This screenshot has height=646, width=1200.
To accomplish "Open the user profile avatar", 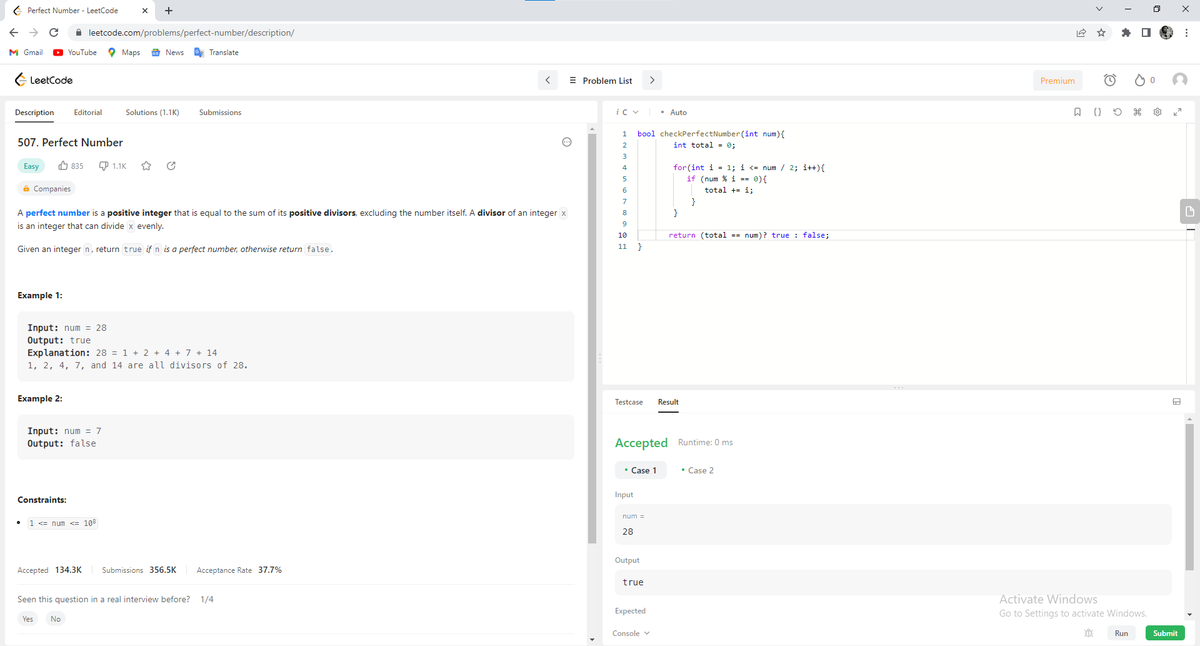I will pyautogui.click(x=1181, y=80).
